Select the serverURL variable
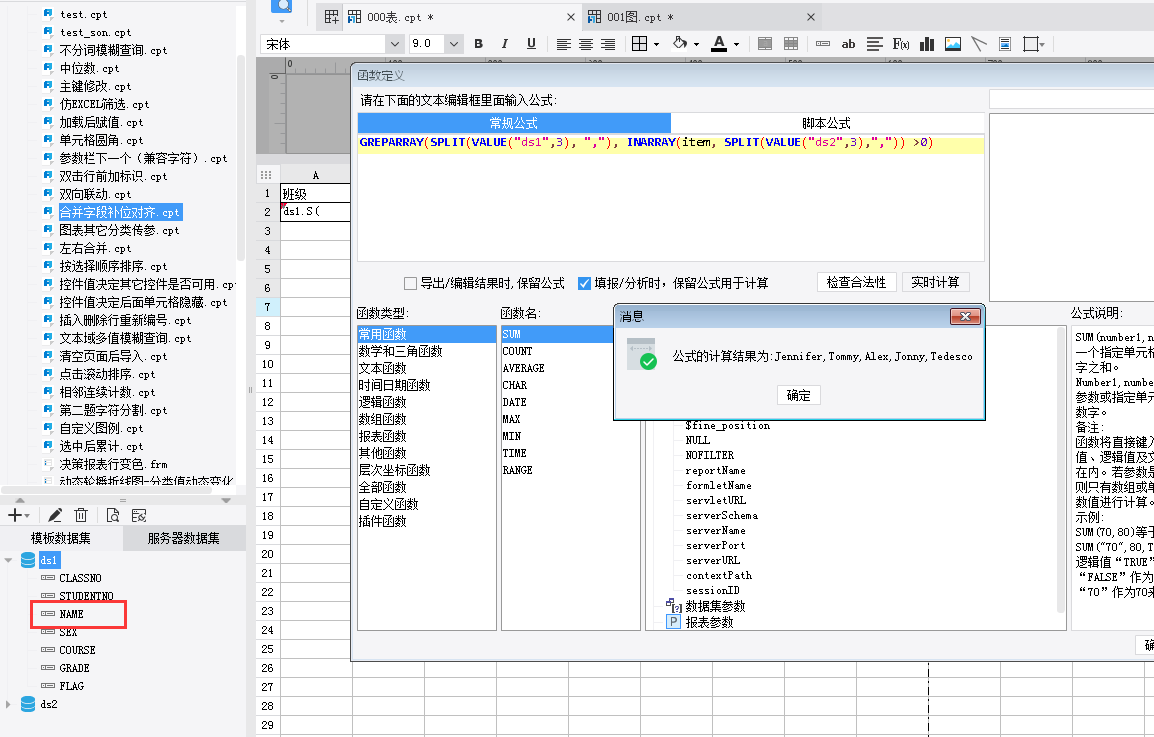 coord(712,560)
